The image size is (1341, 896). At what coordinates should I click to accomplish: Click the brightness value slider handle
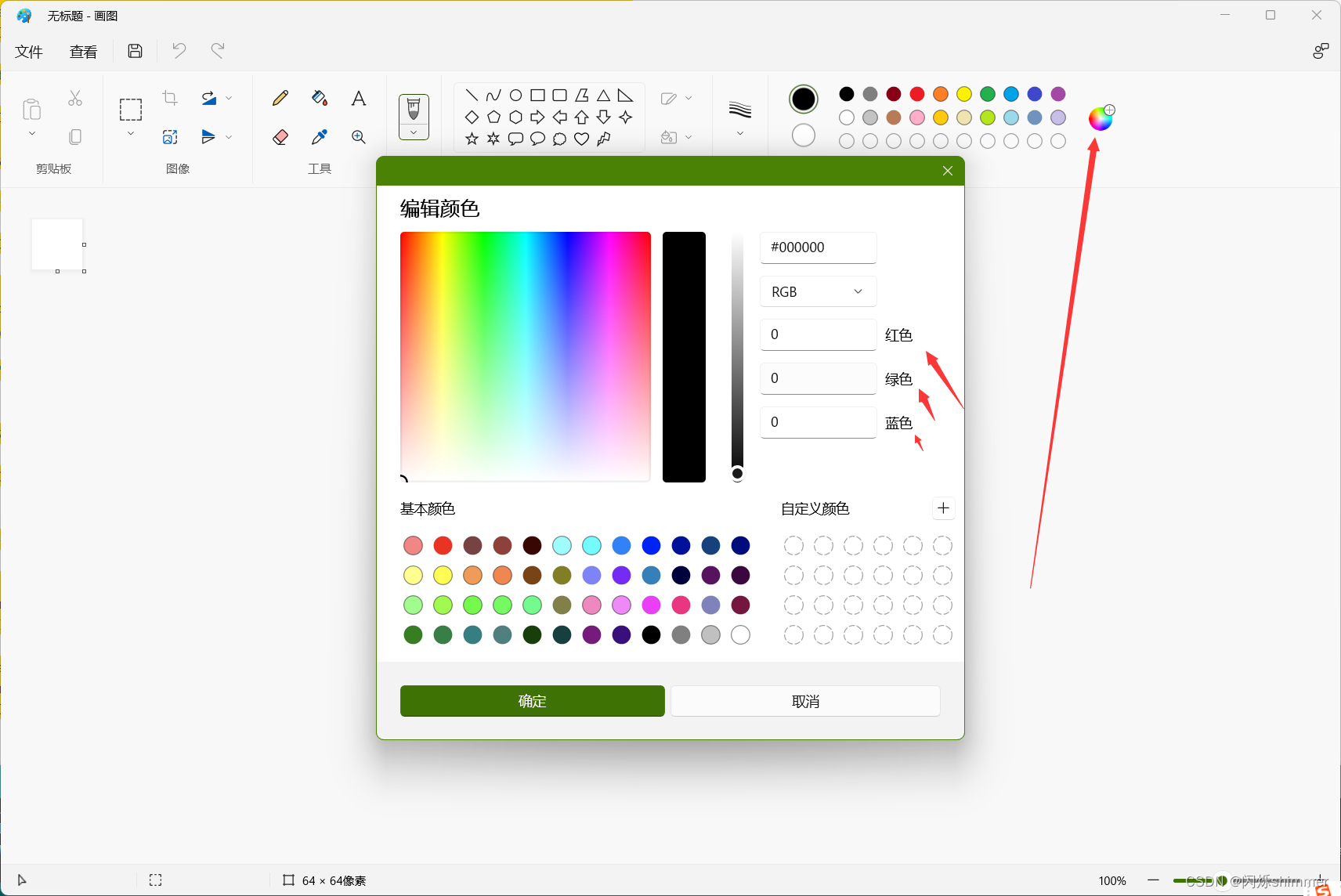point(737,473)
